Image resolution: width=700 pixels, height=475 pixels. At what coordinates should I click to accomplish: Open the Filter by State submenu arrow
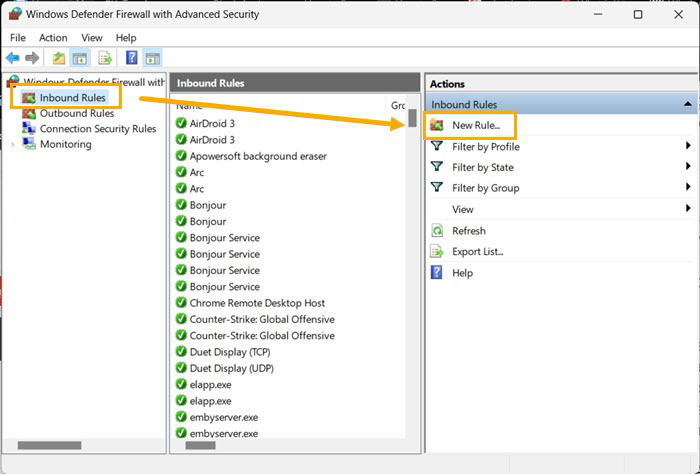click(688, 167)
